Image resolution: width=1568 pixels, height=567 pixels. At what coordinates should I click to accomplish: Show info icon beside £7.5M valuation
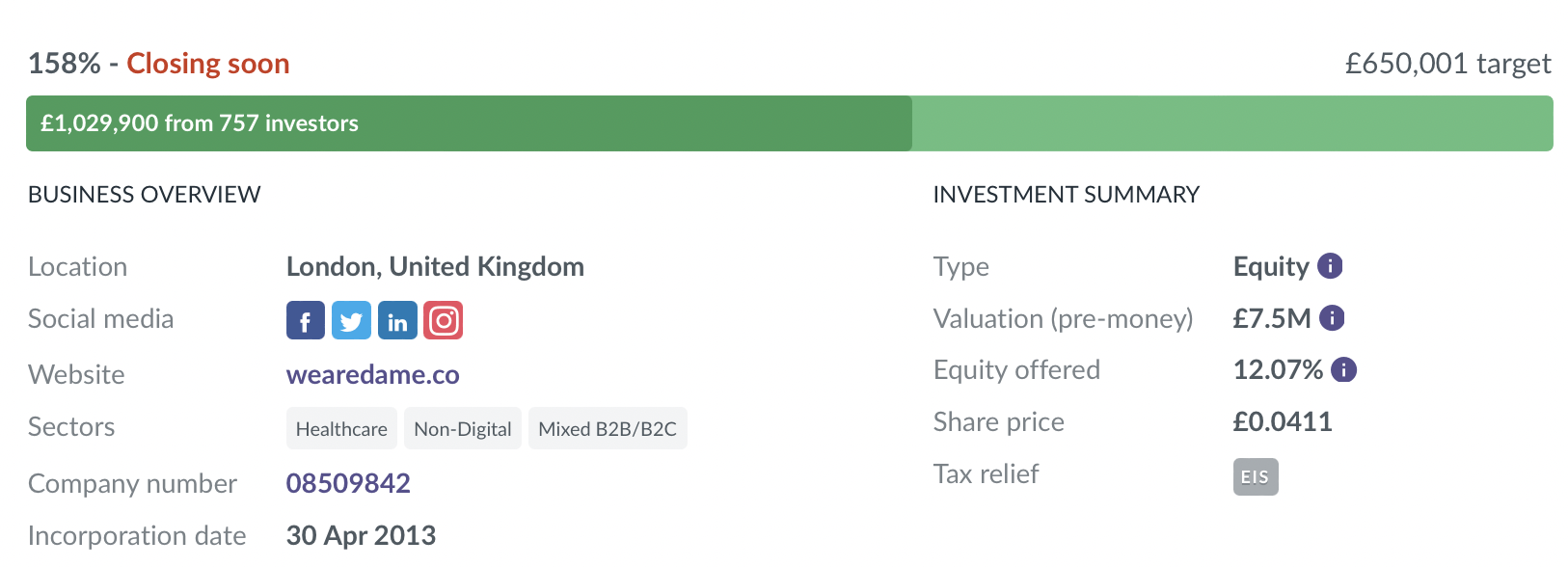[1332, 318]
